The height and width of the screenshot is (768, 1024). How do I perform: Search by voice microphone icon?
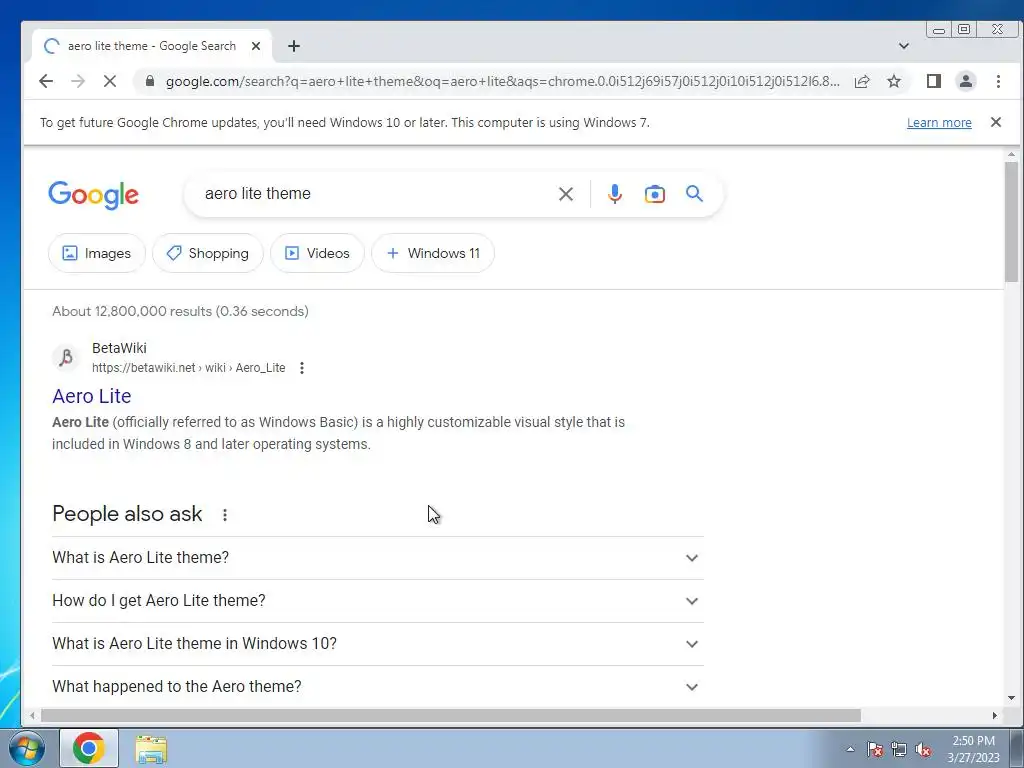click(615, 194)
